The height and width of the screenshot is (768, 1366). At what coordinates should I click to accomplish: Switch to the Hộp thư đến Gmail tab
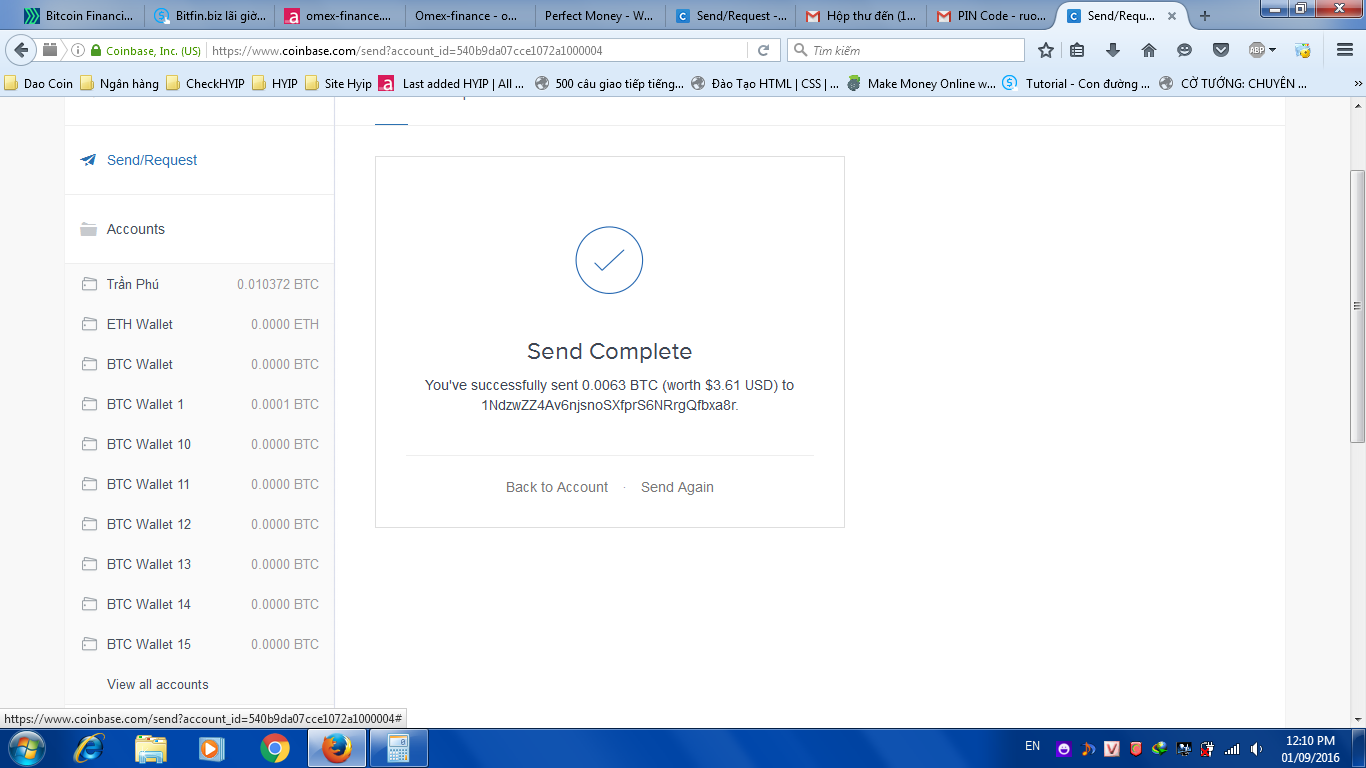point(859,16)
